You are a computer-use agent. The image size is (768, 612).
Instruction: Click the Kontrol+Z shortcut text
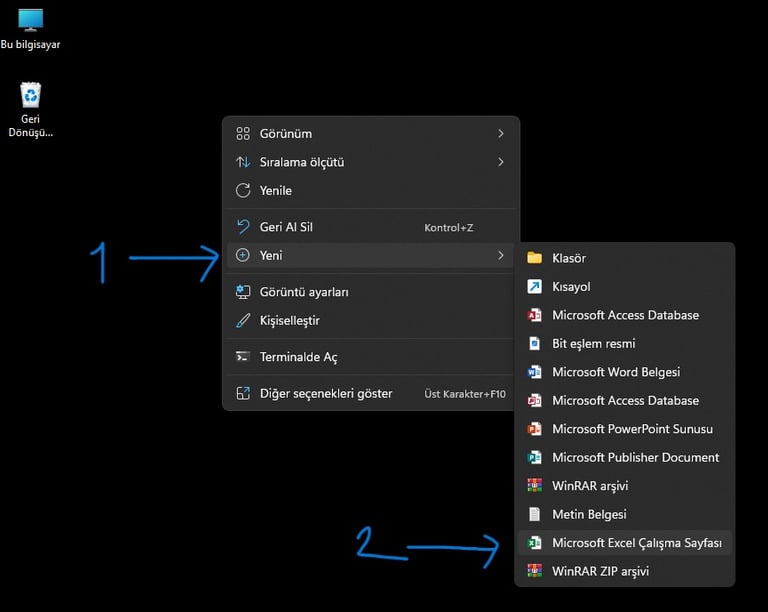point(449,228)
